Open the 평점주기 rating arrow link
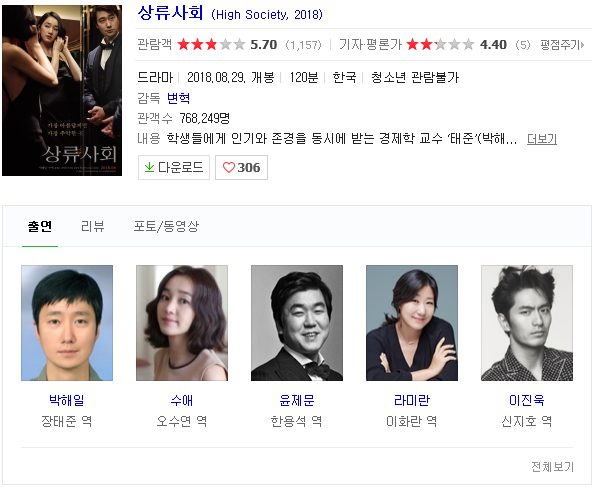The image size is (598, 490). tap(562, 45)
